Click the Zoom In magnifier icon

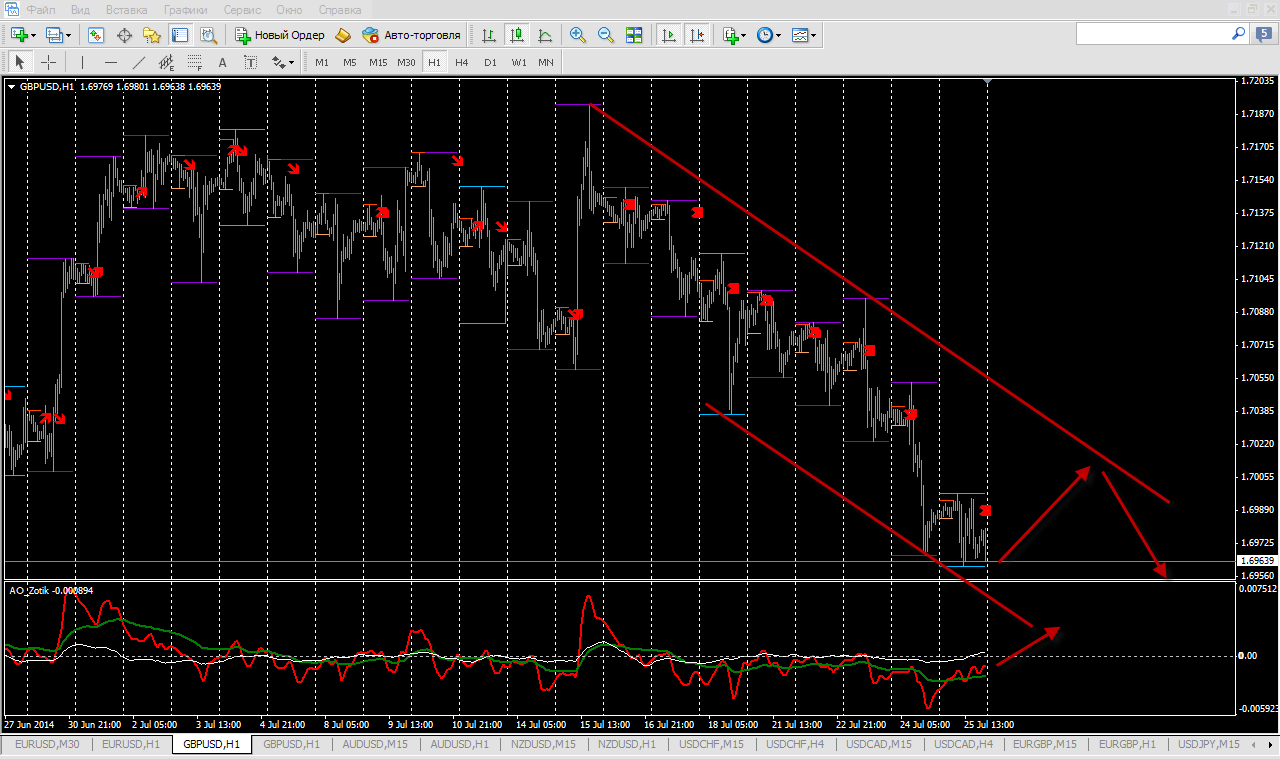tap(578, 35)
